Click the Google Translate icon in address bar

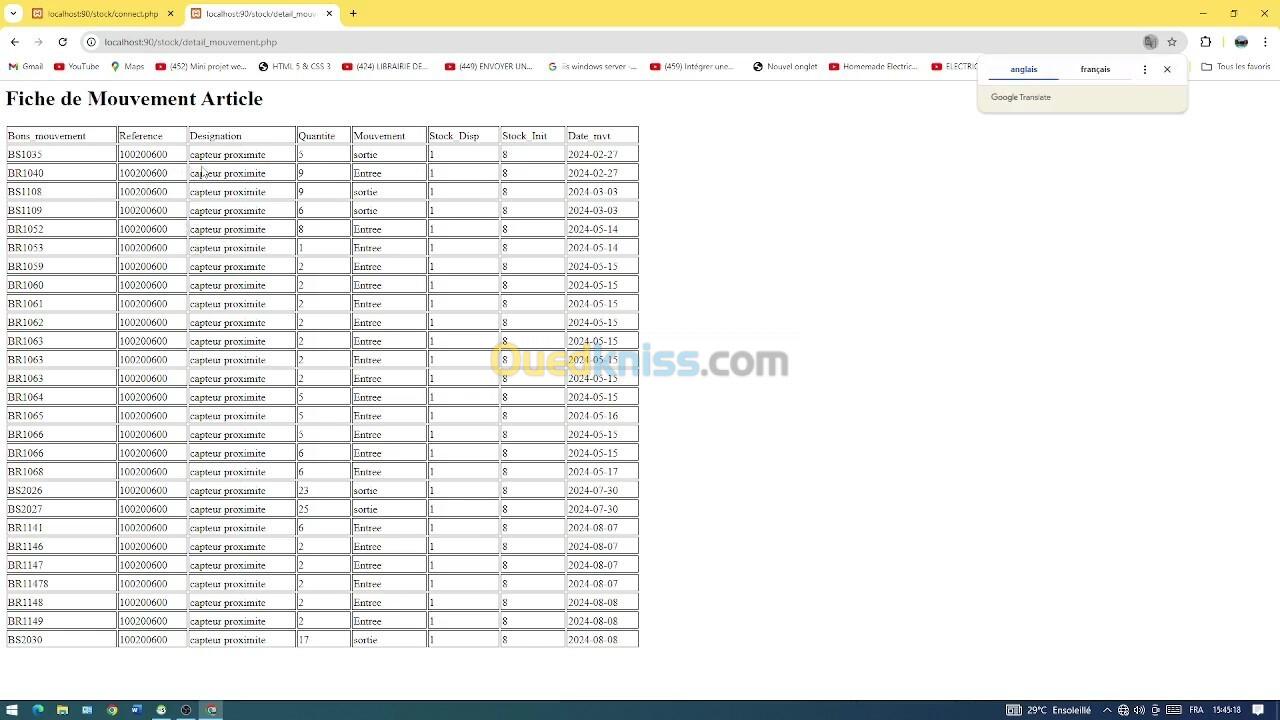tap(1150, 42)
